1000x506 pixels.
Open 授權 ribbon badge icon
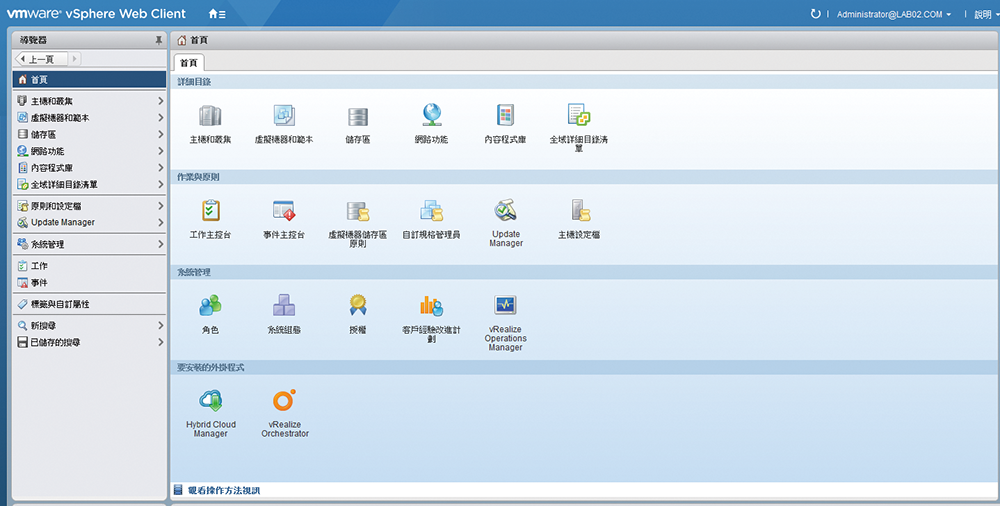click(x=358, y=305)
